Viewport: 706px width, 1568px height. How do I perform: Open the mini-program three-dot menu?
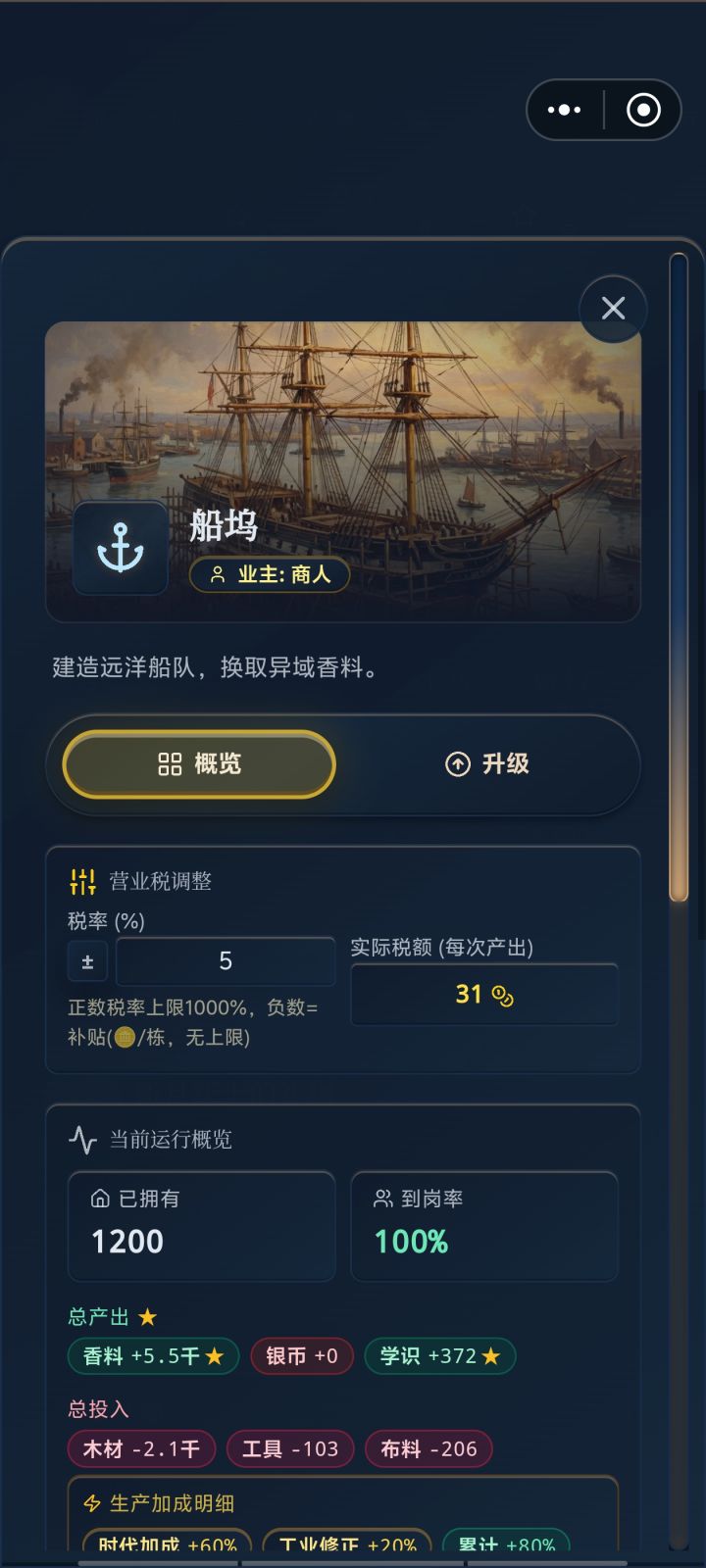coord(564,110)
